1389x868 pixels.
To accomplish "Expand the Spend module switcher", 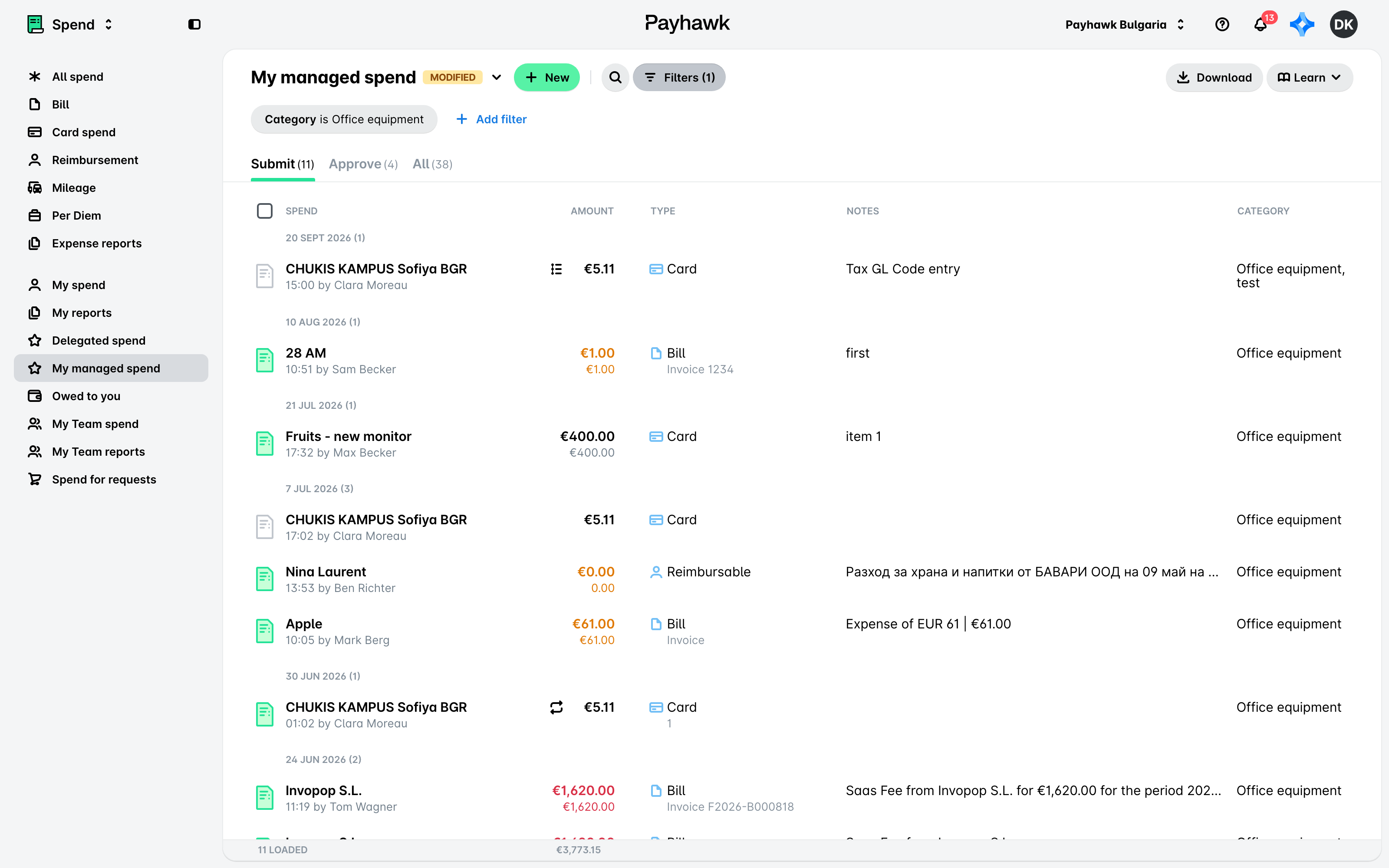I will [x=70, y=24].
